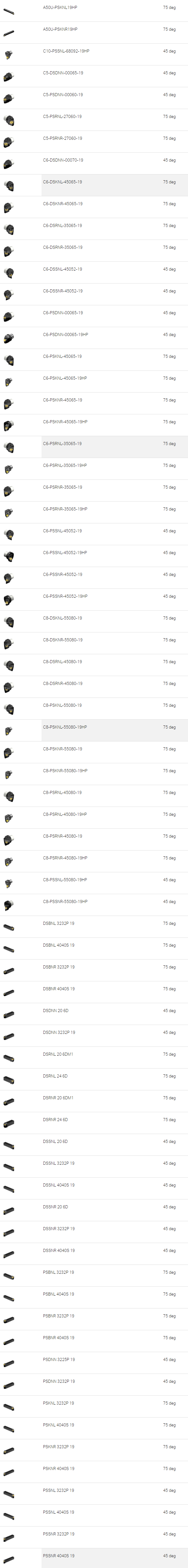Open C8-PSSNR-55080-19HP in the product list
Viewport: 188px width, 1568px height.
tap(65, 901)
